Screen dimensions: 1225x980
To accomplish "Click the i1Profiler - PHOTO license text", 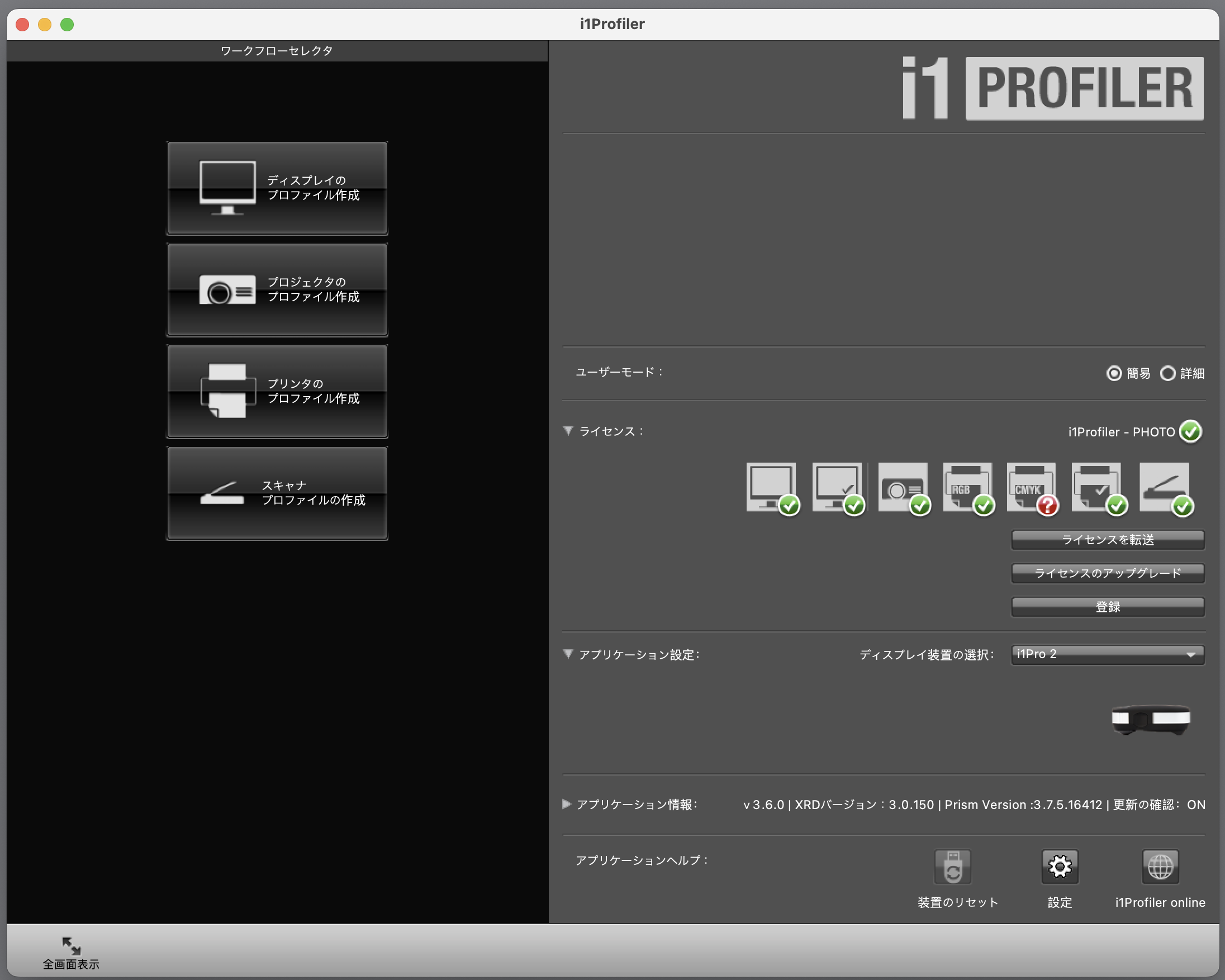I will click(1121, 432).
